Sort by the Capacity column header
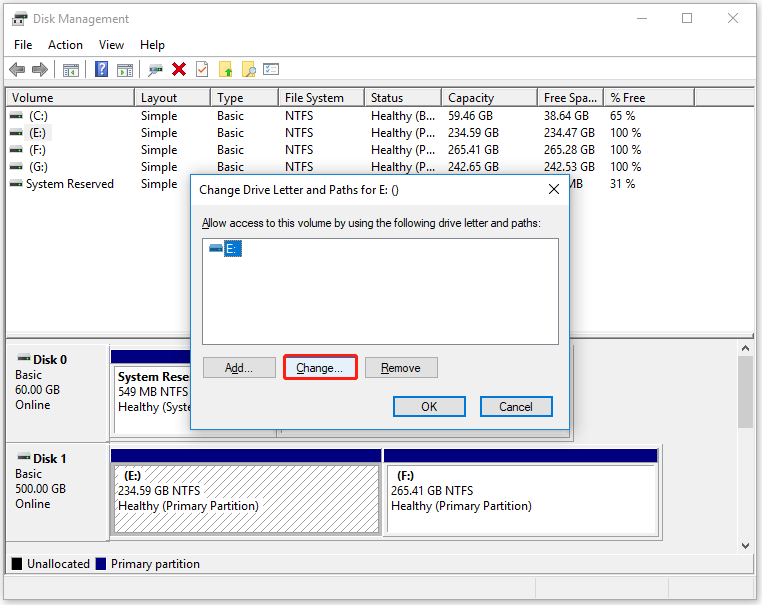The image size is (762, 605). tap(490, 98)
